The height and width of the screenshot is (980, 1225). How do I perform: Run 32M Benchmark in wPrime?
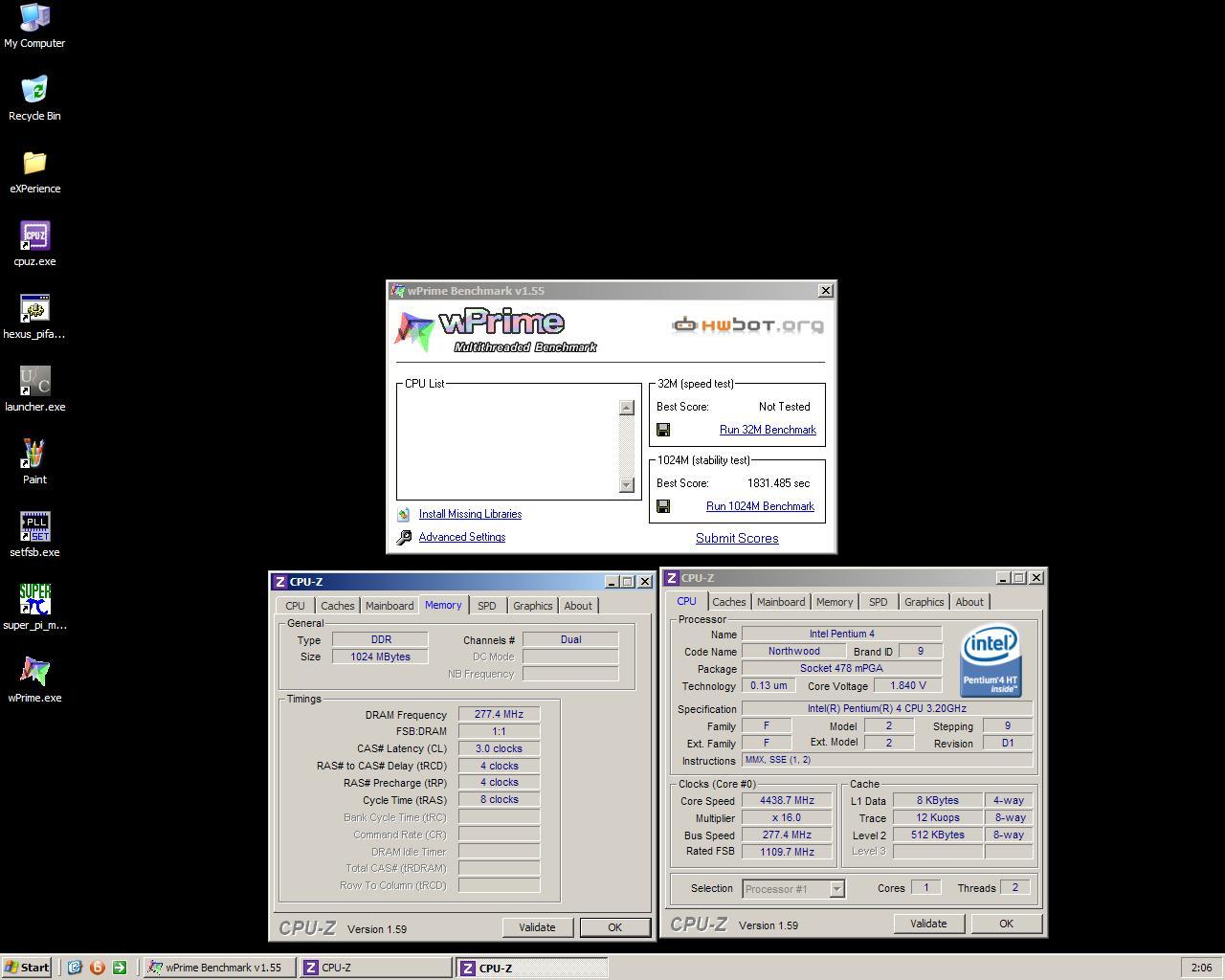coord(768,430)
